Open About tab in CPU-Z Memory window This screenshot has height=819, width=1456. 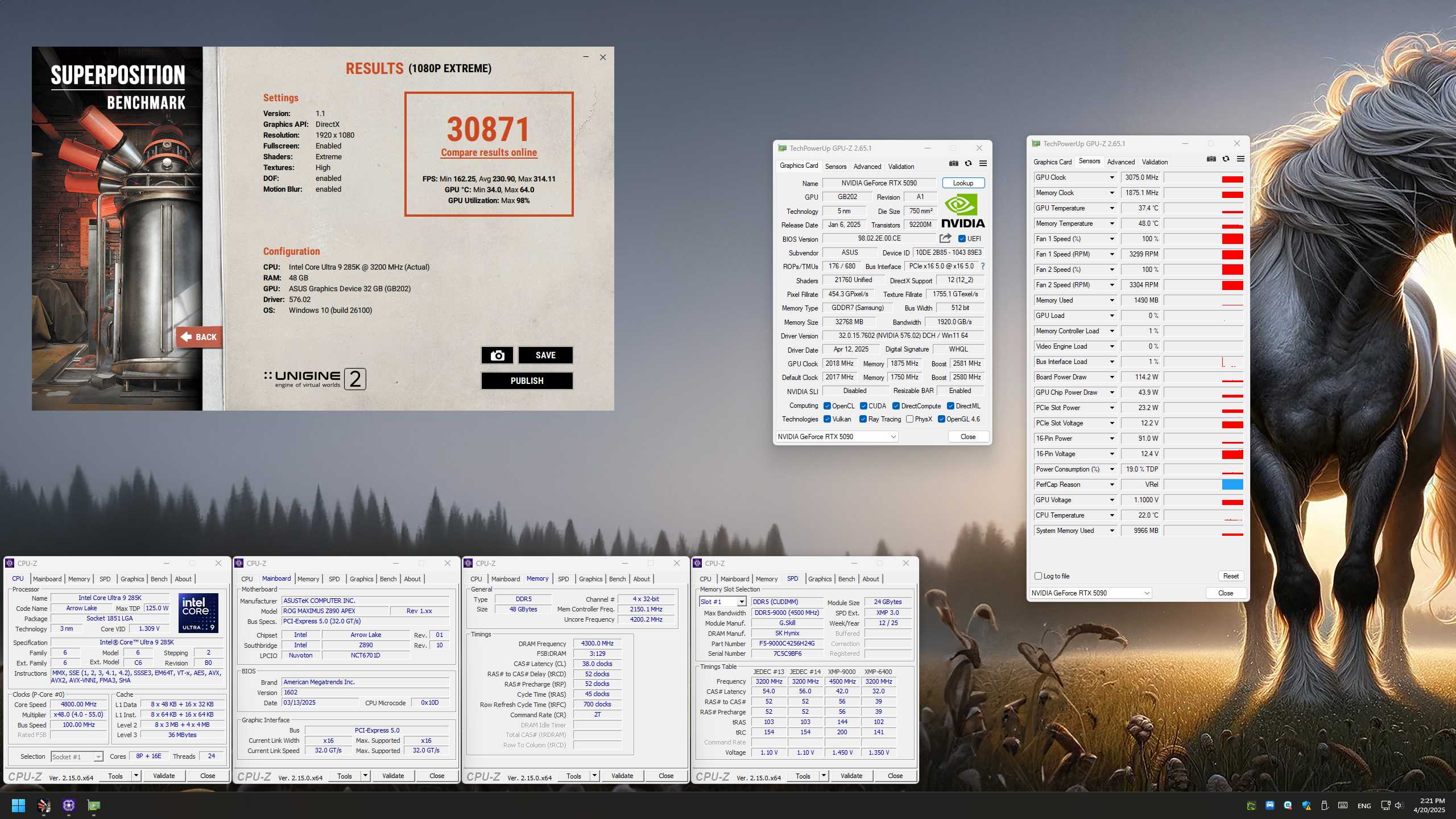[642, 579]
